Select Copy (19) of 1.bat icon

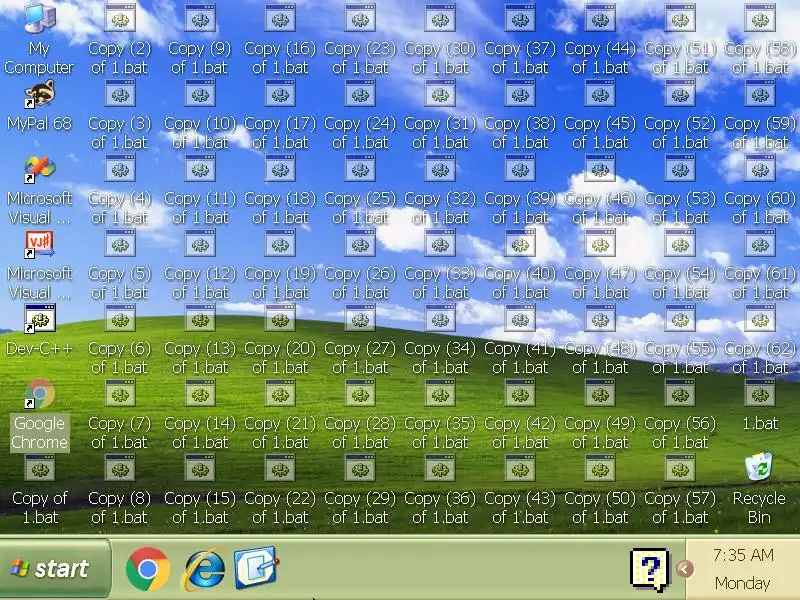(280, 243)
